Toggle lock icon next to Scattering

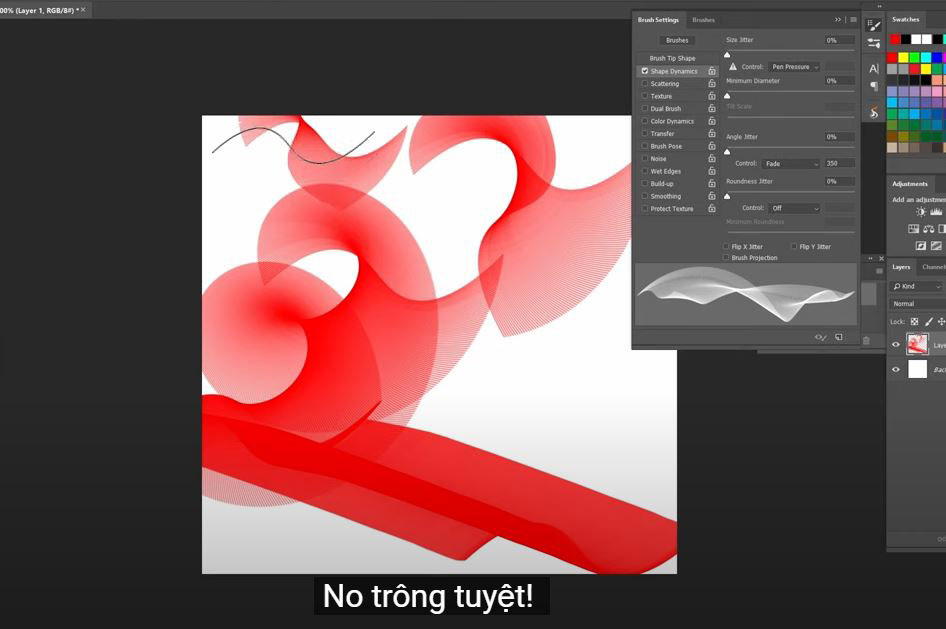(712, 83)
